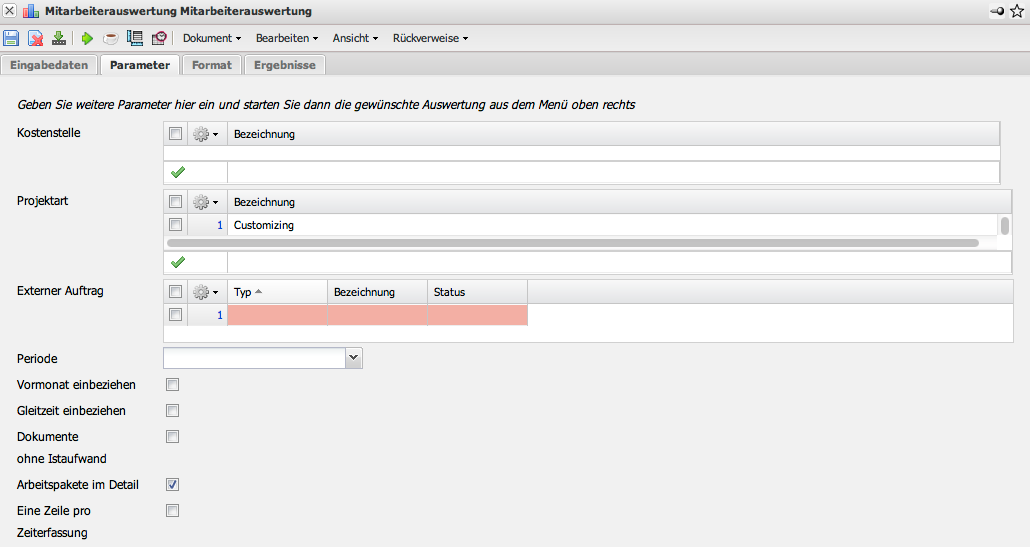Switch to the Format tab
This screenshot has height=547, width=1030.
pyautogui.click(x=212, y=65)
